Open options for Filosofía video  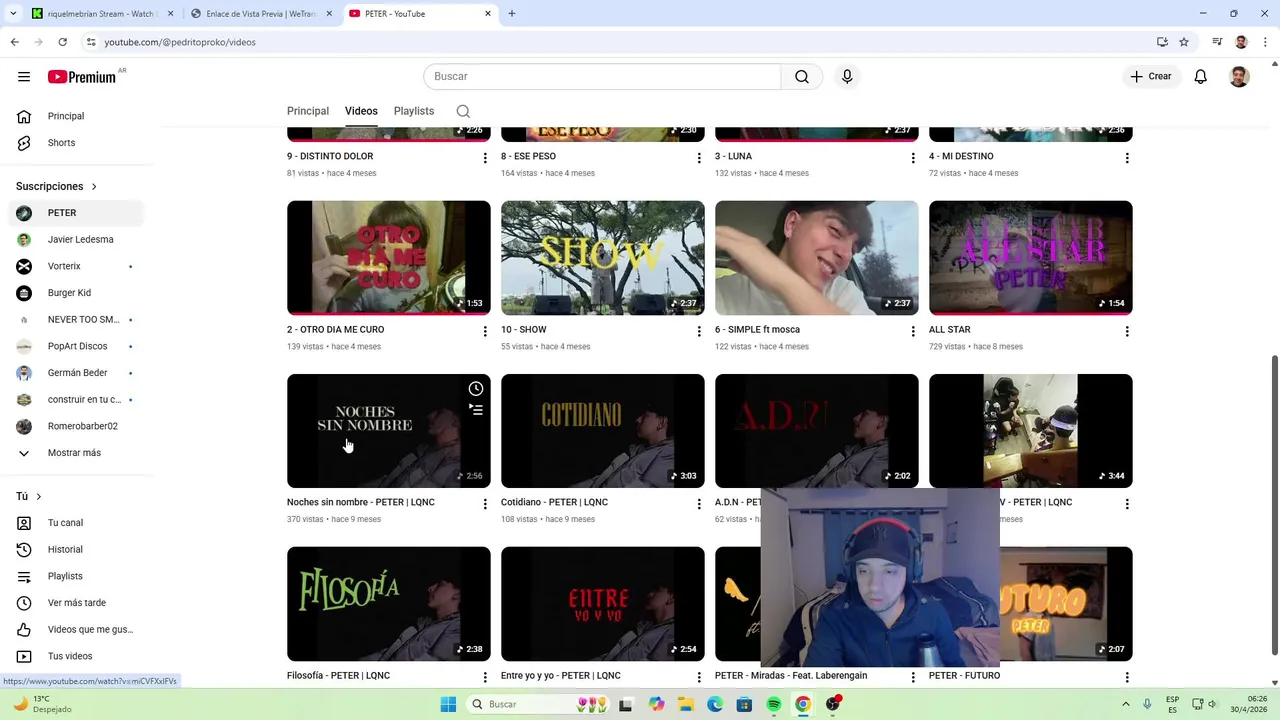point(485,677)
